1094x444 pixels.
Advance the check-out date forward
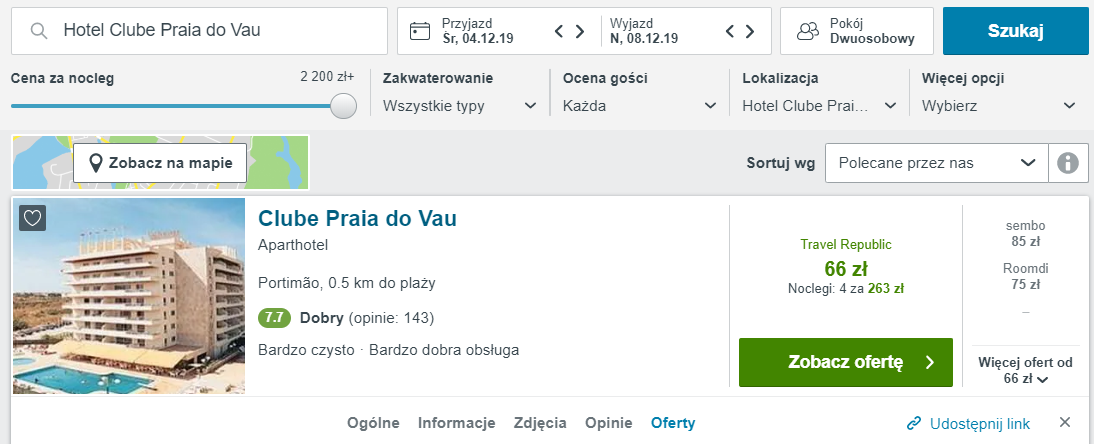pyautogui.click(x=749, y=31)
